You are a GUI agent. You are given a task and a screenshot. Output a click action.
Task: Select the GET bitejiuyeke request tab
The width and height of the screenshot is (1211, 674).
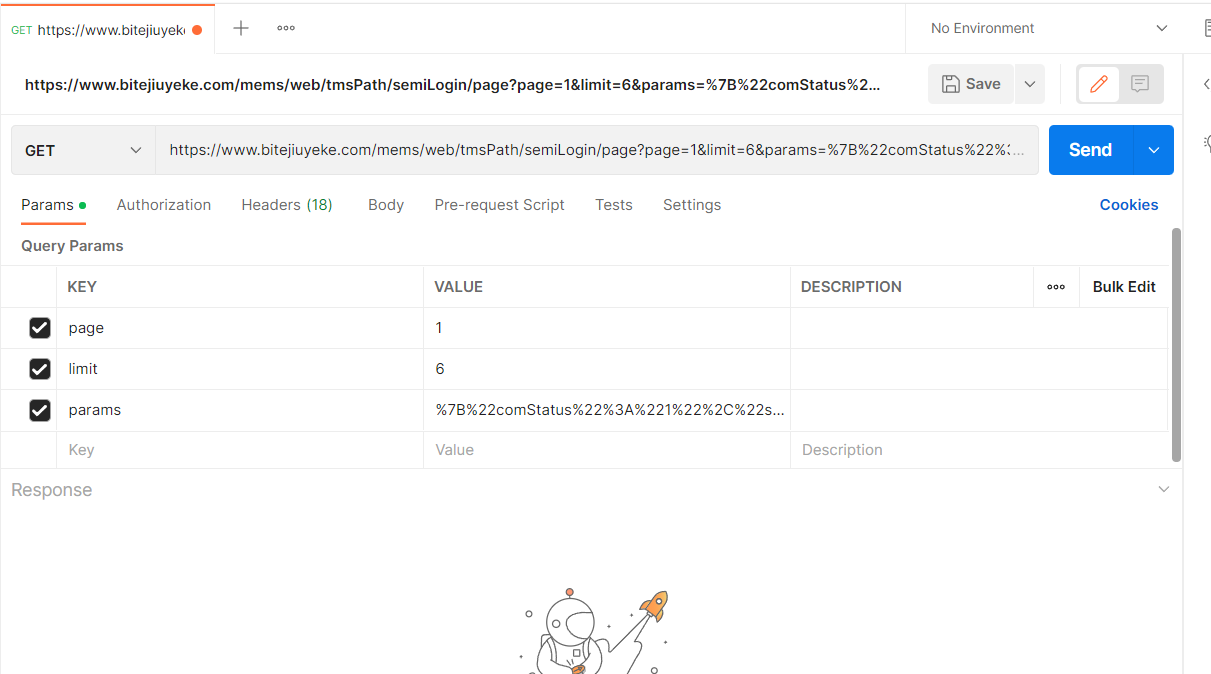coord(105,29)
